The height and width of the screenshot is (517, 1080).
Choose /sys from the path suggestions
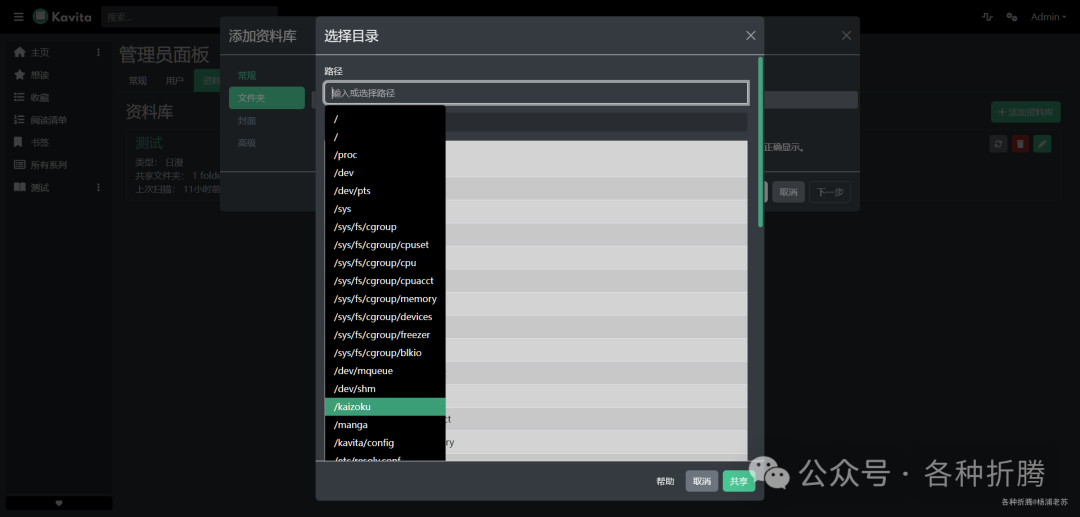pos(385,209)
